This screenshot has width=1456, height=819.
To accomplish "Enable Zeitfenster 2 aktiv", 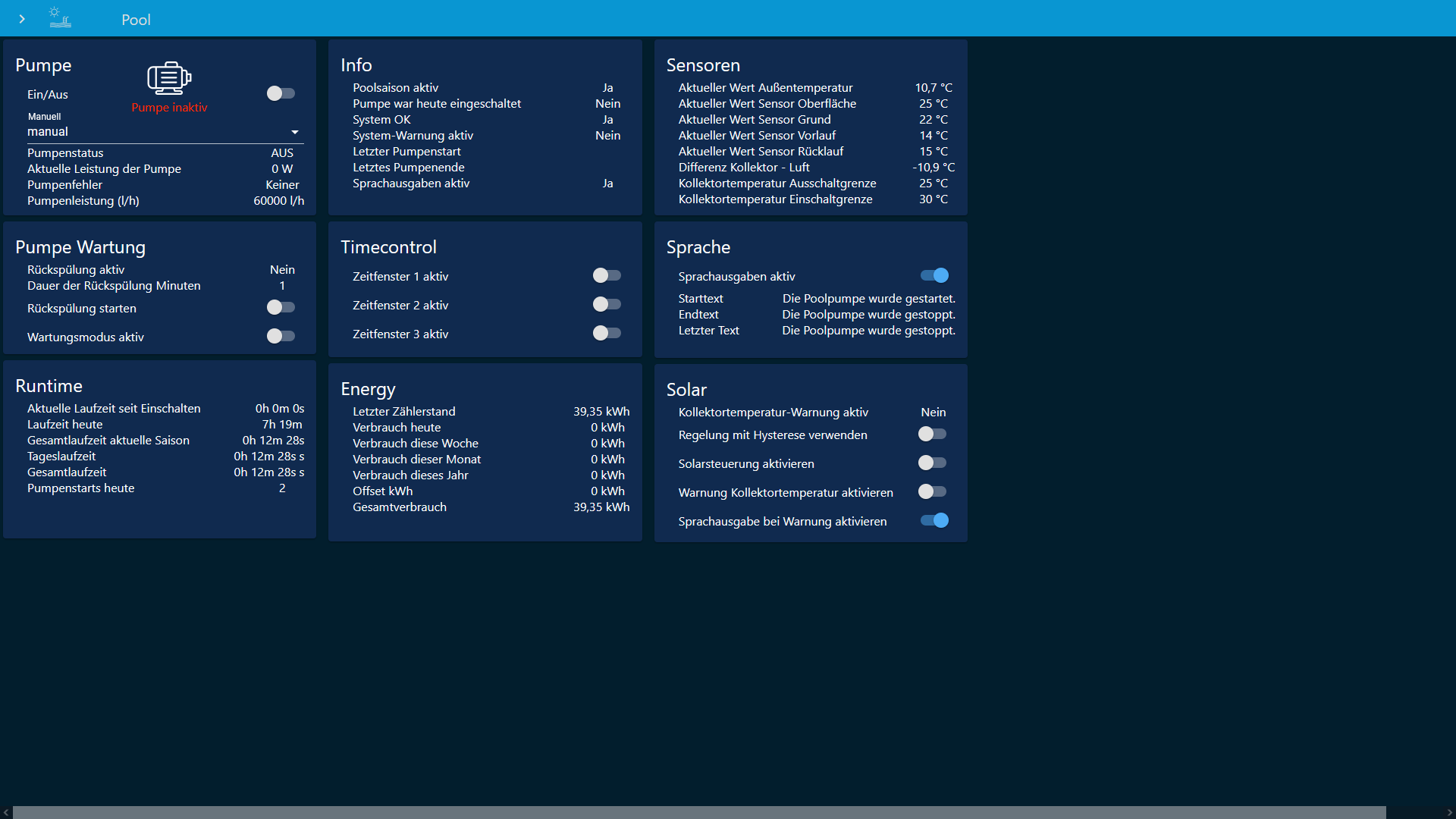I will [607, 304].
